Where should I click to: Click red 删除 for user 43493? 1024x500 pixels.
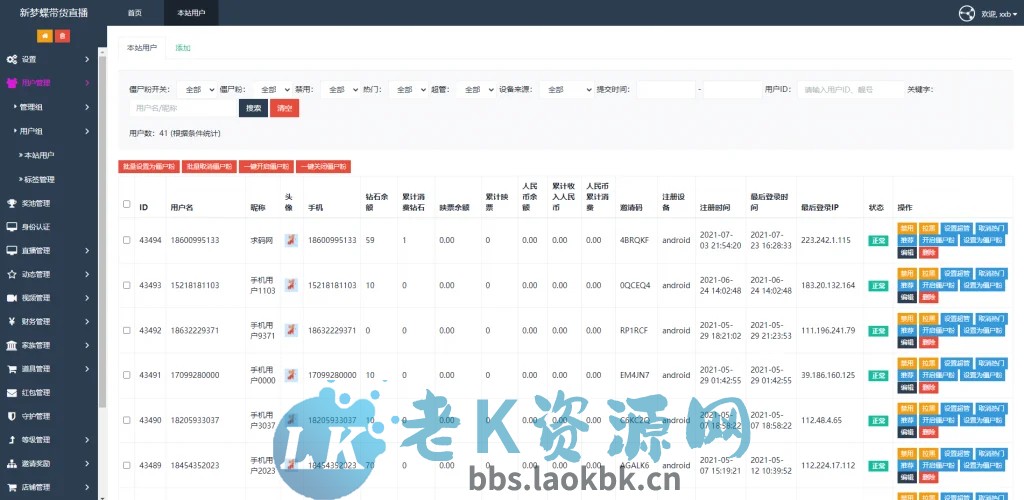[929, 297]
